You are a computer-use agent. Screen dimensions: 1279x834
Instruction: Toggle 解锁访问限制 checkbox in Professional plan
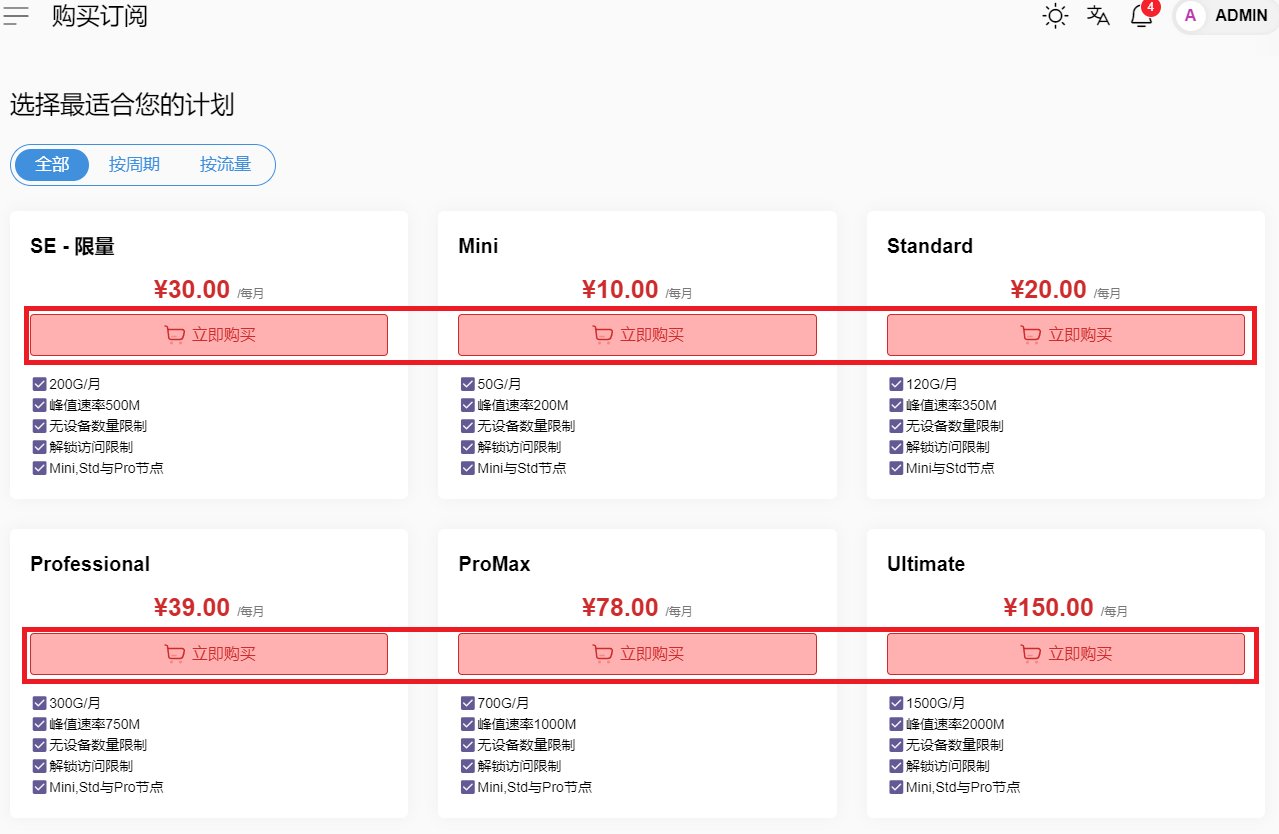pos(40,766)
